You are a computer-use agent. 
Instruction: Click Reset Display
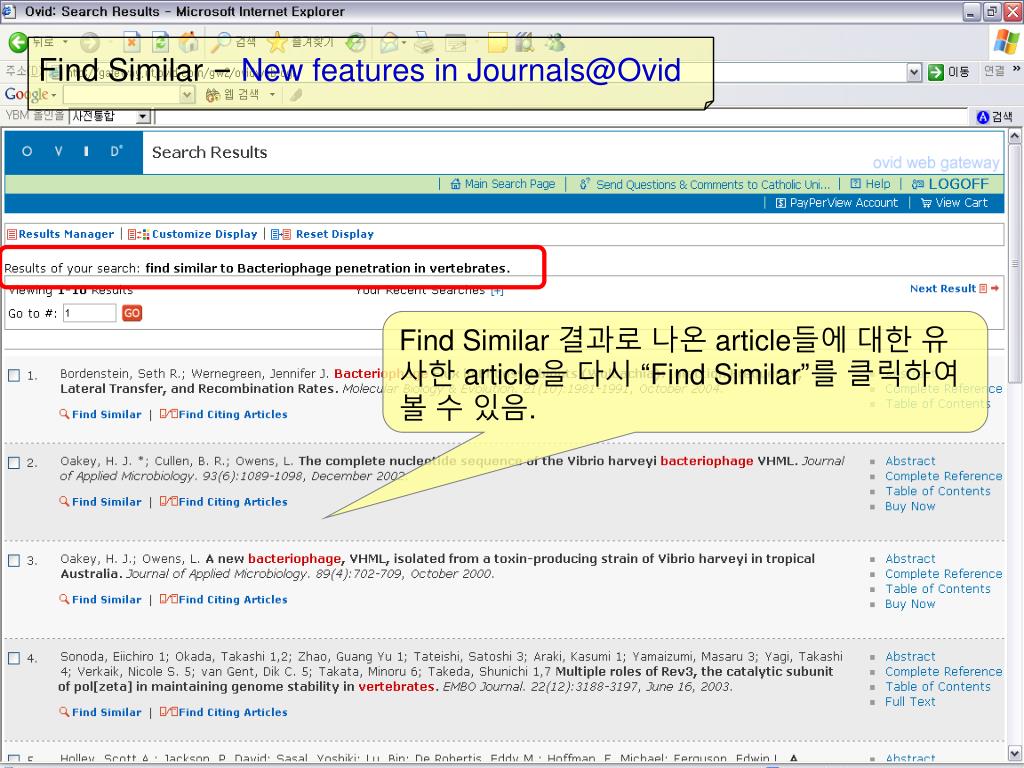tap(323, 234)
